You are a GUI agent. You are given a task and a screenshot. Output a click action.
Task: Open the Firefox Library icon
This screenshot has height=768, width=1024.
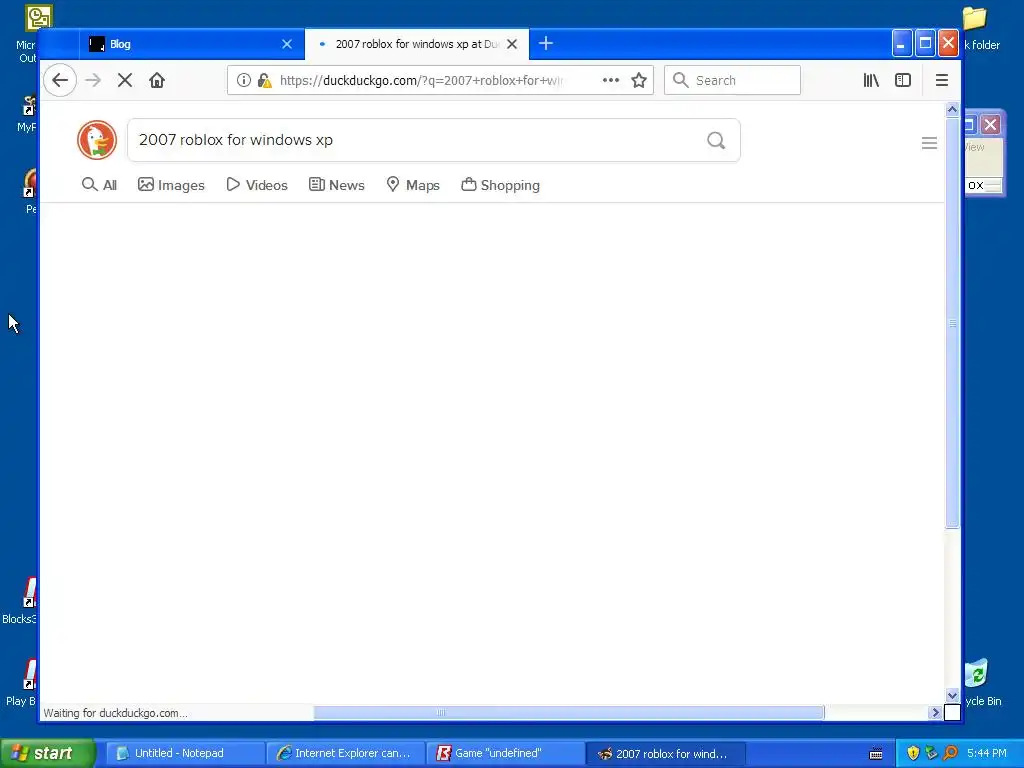pyautogui.click(x=871, y=80)
